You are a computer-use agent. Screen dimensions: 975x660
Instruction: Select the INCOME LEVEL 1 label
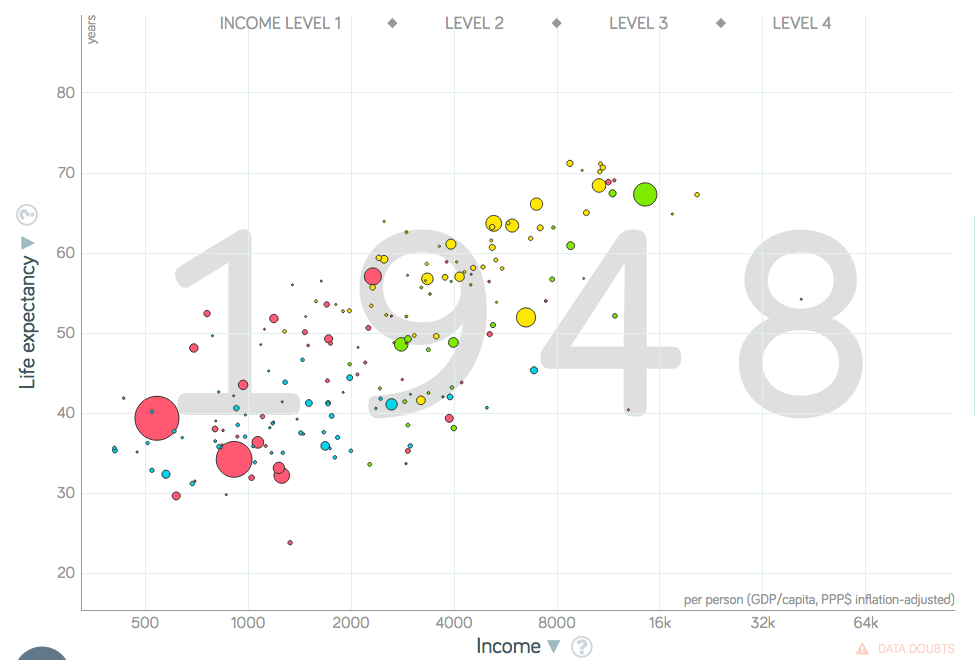pyautogui.click(x=280, y=23)
